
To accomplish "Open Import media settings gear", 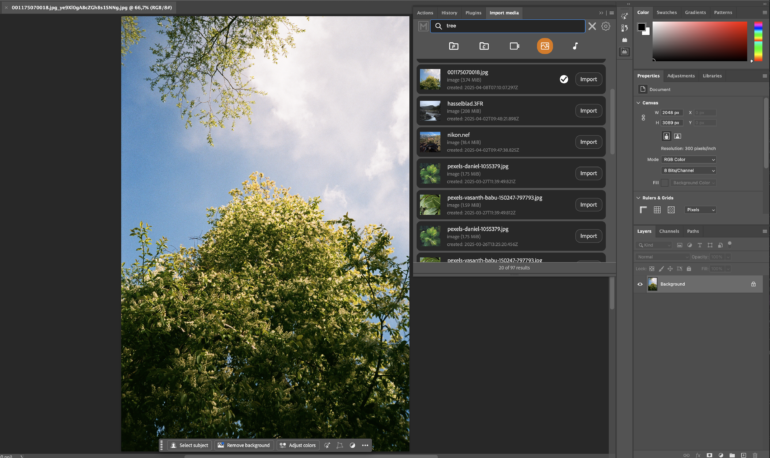I will tap(605, 26).
